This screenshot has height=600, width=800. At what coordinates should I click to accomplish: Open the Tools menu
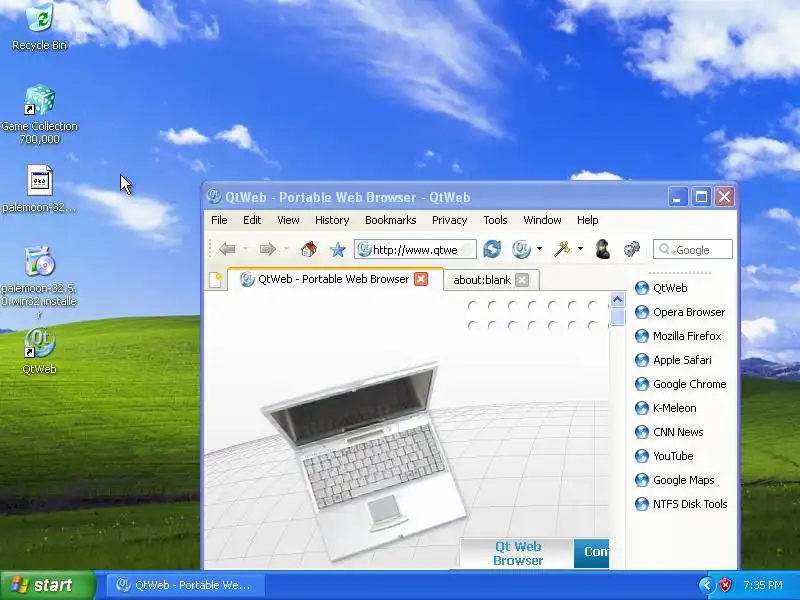[495, 220]
